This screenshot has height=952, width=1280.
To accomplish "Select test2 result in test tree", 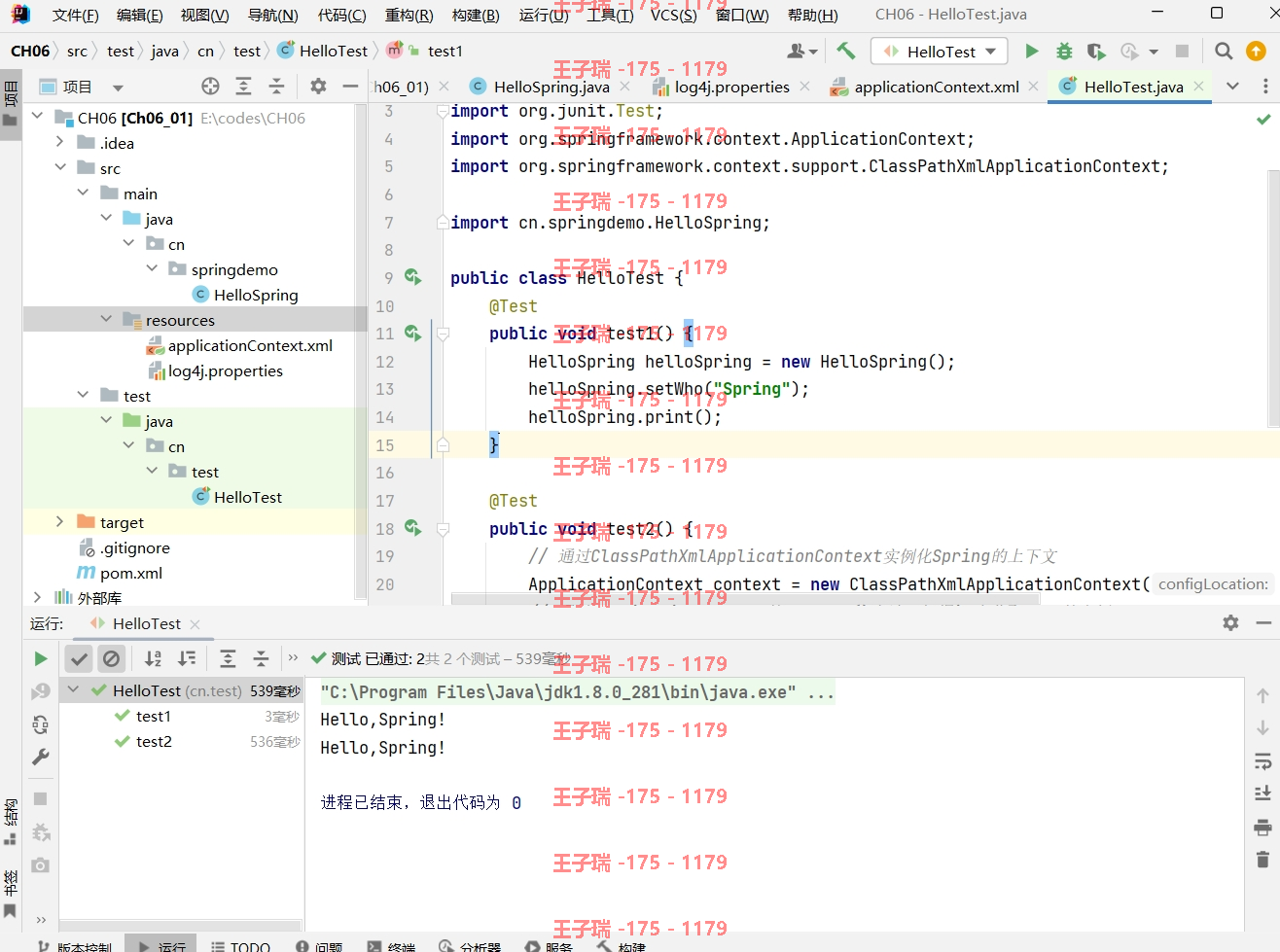I will point(154,741).
